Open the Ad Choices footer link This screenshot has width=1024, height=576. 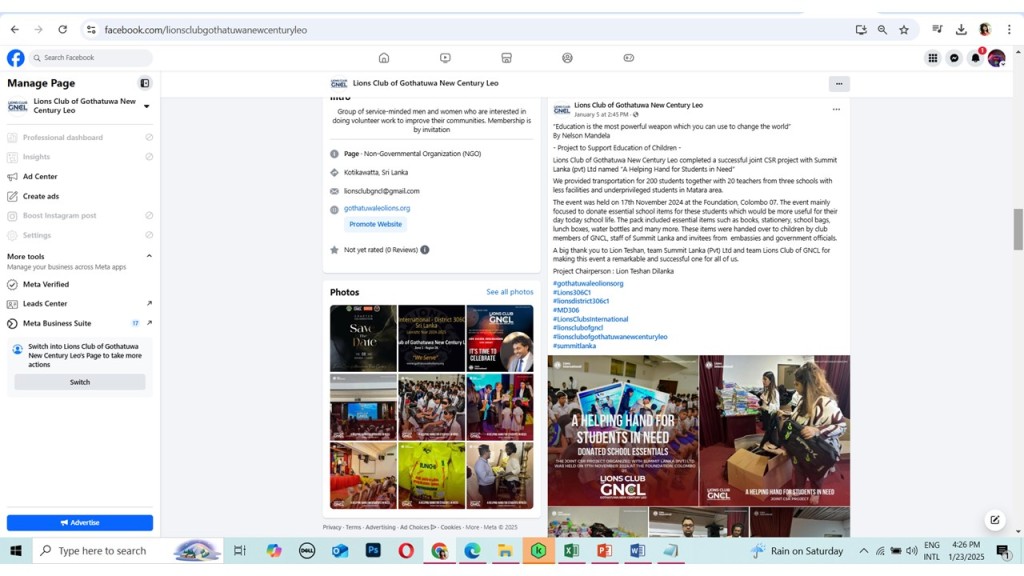point(417,527)
